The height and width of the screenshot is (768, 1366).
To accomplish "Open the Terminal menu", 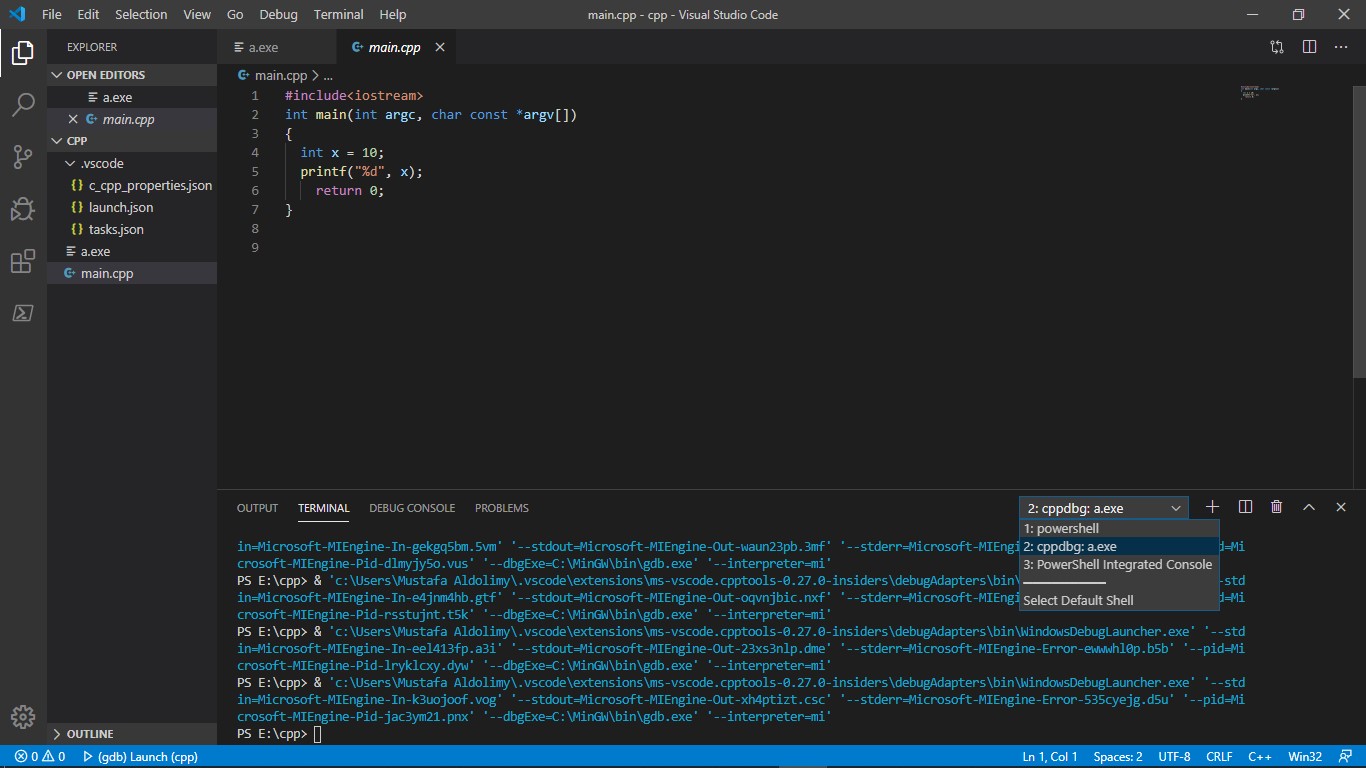I will click(x=338, y=14).
